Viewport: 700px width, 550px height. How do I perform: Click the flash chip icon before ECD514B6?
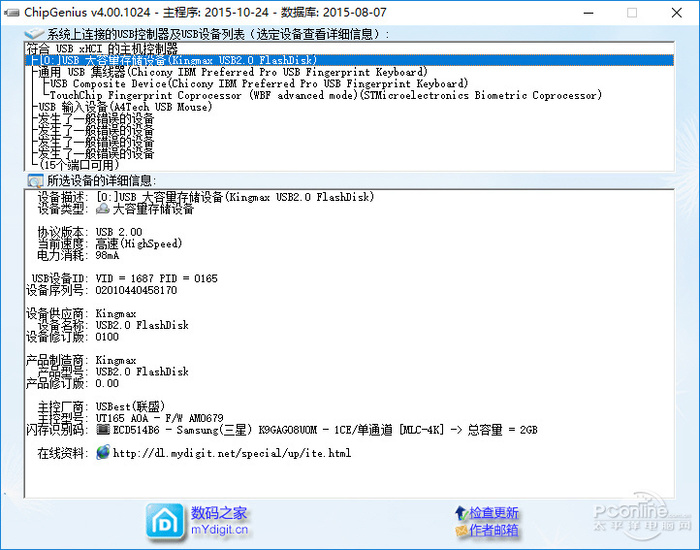[x=102, y=430]
